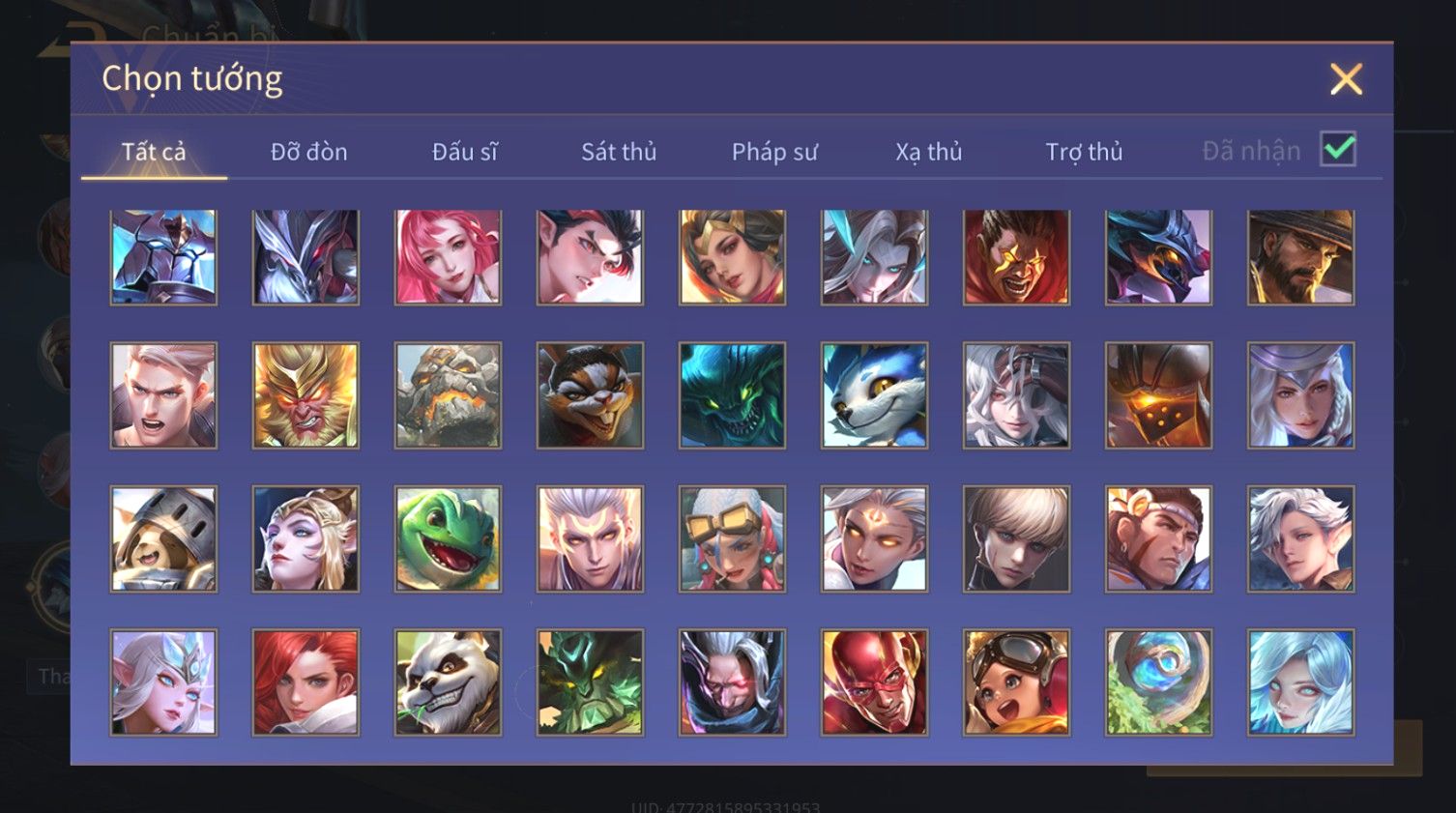Show the Trợ thủ hero tab
The image size is (1456, 813).
[1084, 152]
